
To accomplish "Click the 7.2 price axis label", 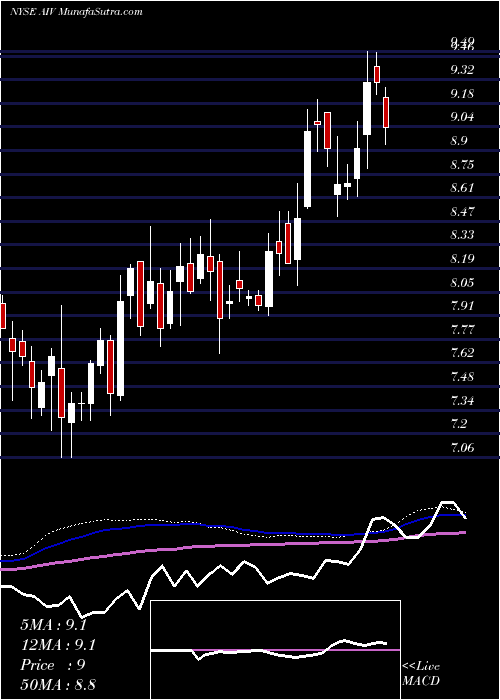I will 461,424.
